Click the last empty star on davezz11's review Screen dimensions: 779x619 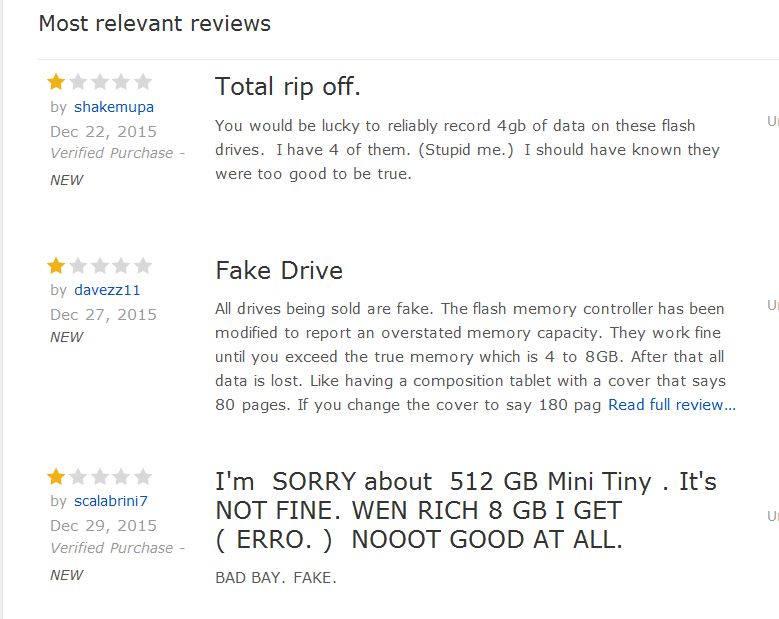(143, 266)
